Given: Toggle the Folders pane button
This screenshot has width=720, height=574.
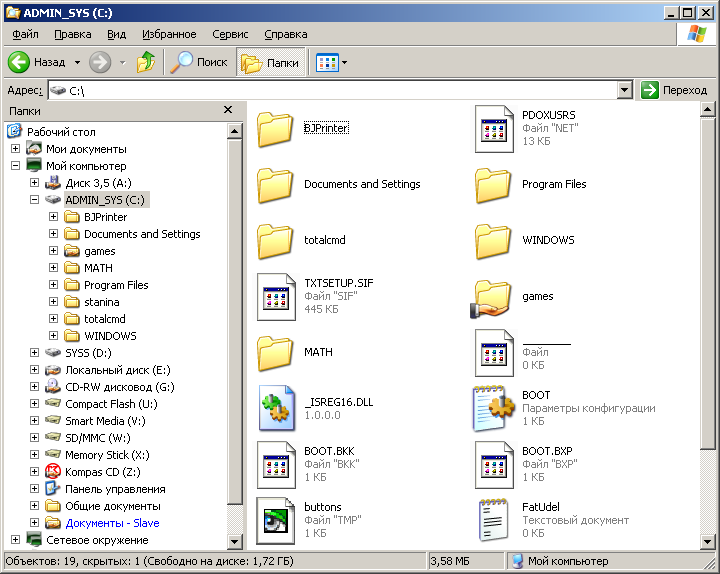Looking at the screenshot, I should tap(270, 62).
